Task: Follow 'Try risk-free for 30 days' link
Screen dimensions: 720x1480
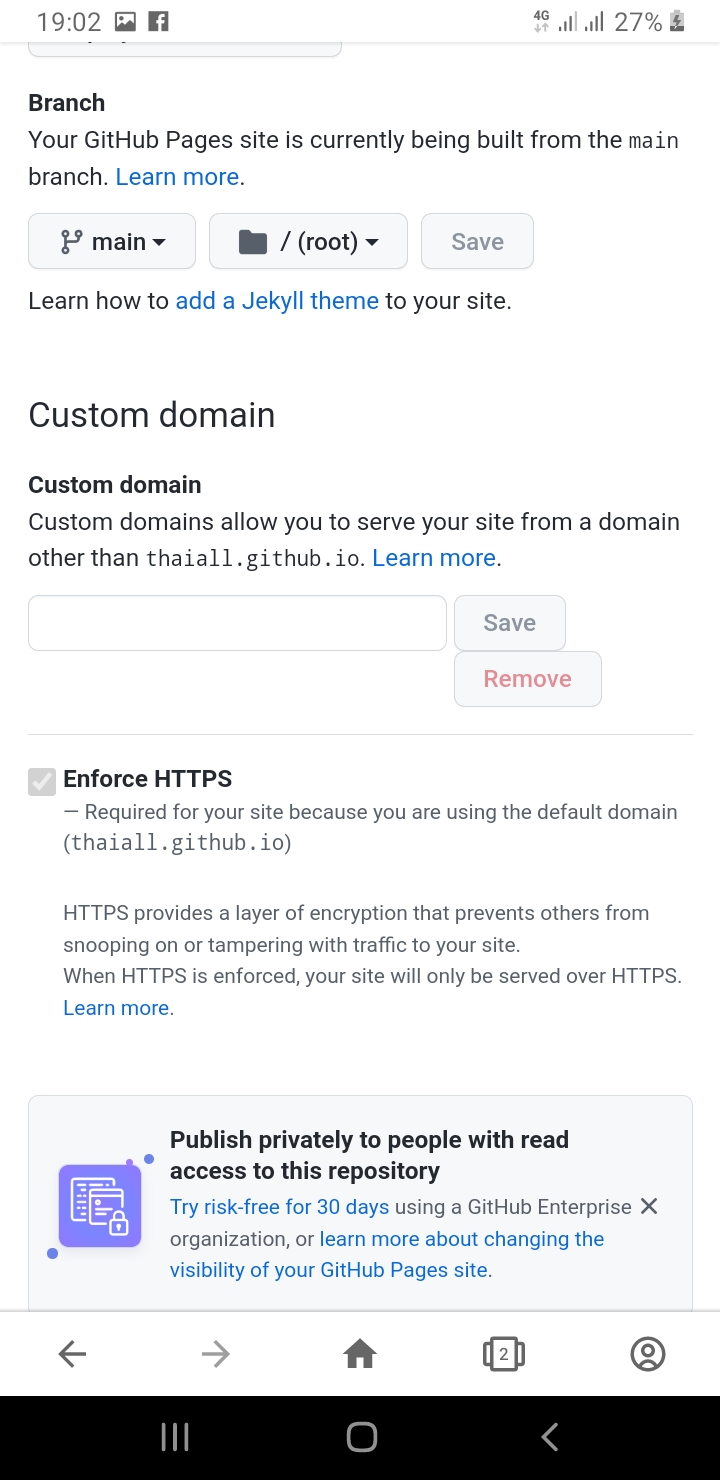Action: (x=279, y=1207)
